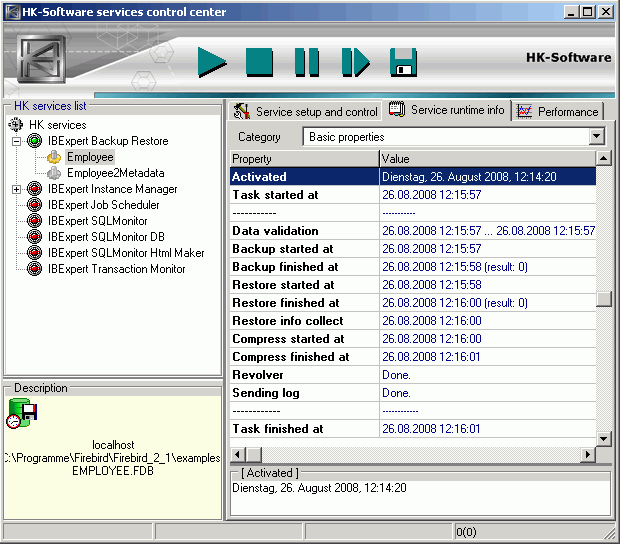Expand the IBExpert Instance Manager node

[16, 189]
